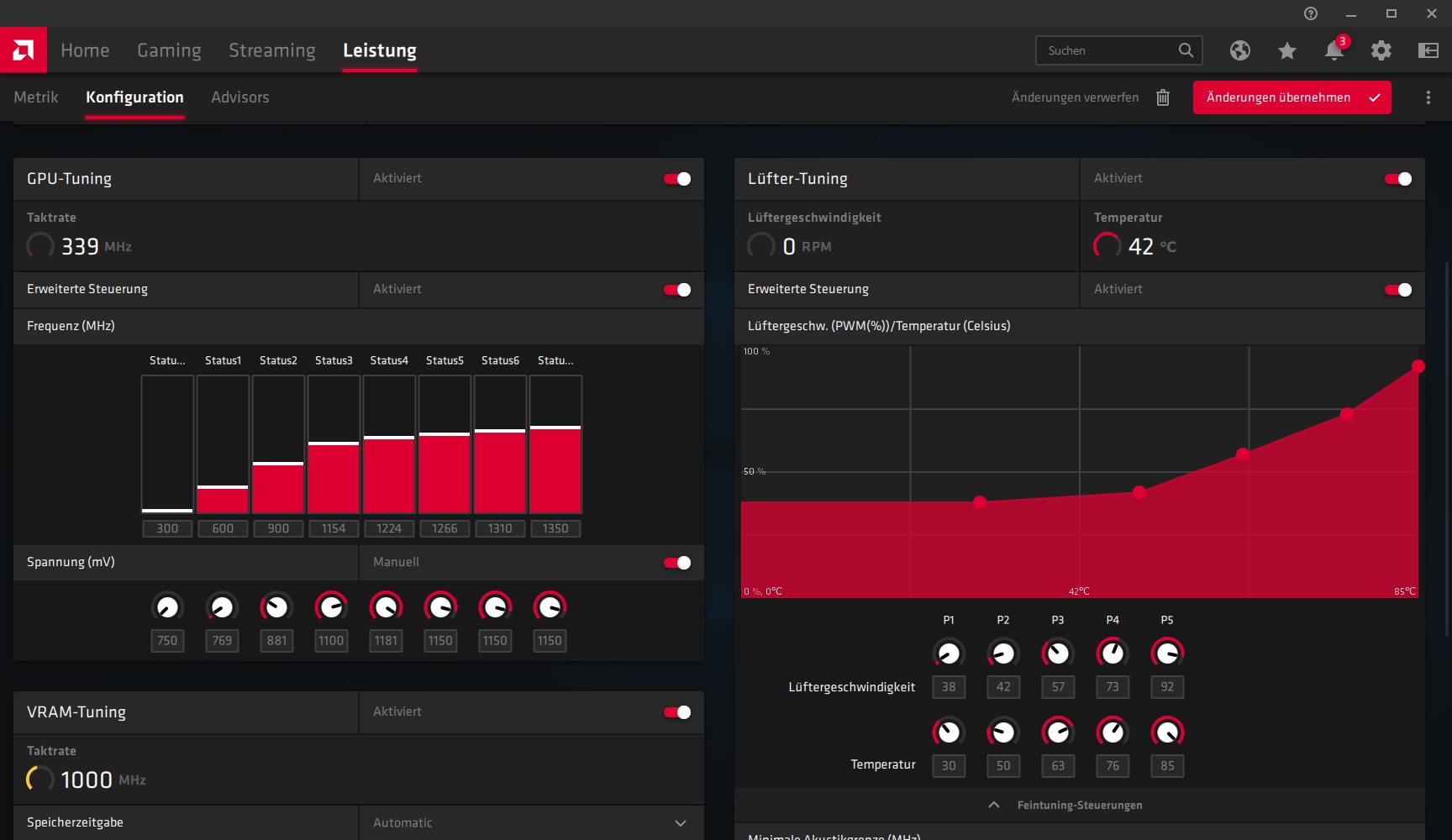This screenshot has width=1452, height=840.
Task: Open notifications bell icon
Action: tap(1334, 50)
